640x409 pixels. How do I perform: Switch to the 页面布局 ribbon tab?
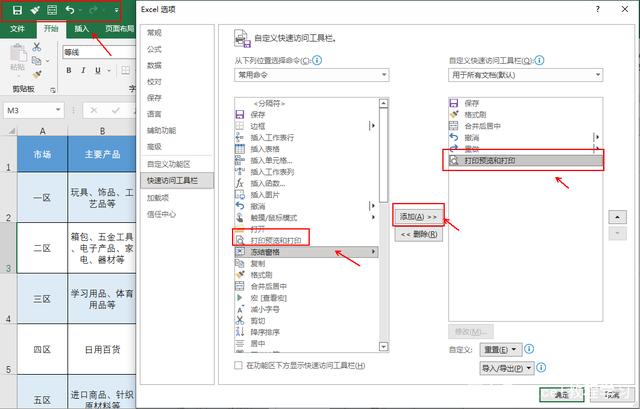coord(119,29)
